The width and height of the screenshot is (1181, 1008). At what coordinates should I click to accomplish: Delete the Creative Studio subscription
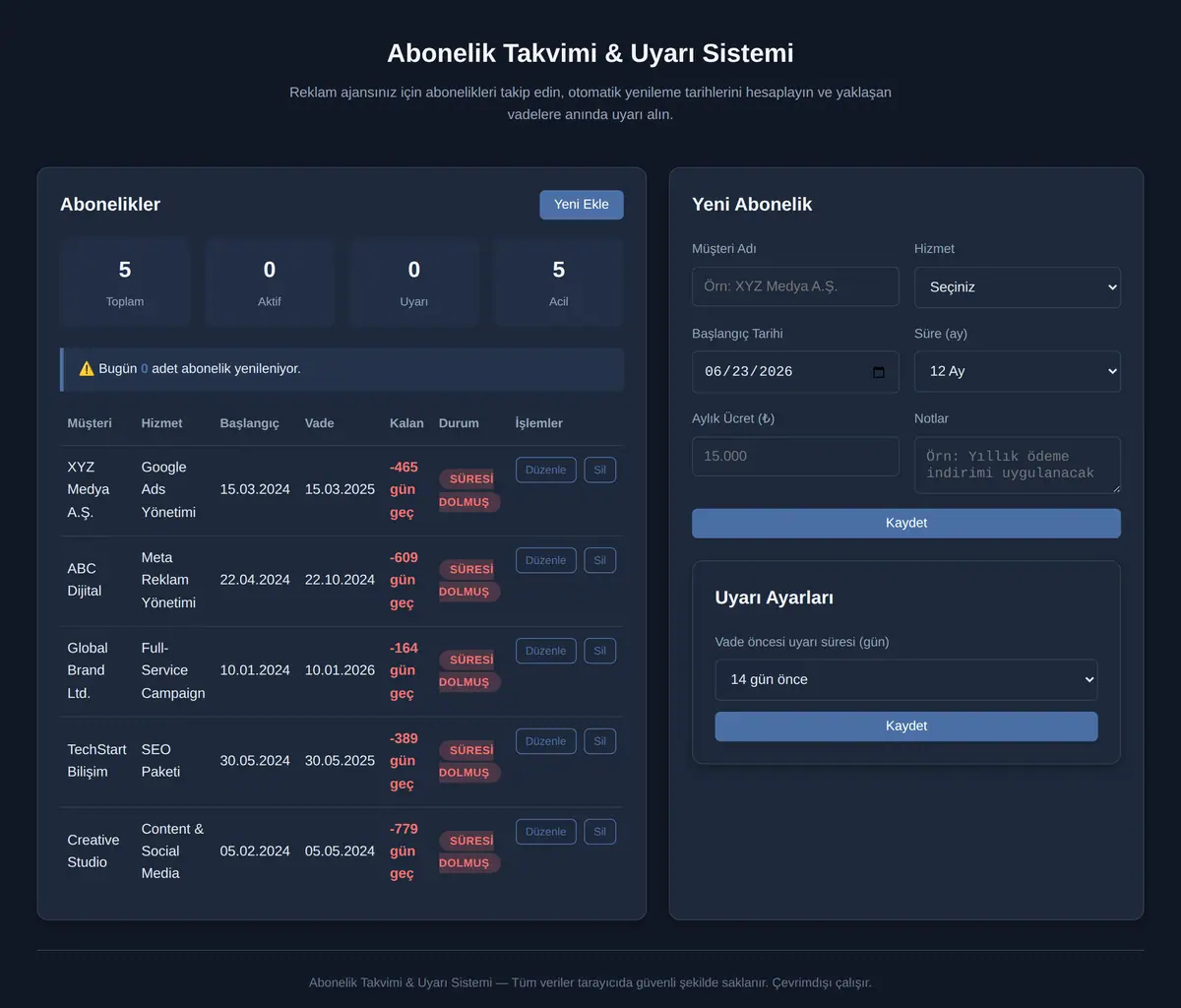pos(600,832)
